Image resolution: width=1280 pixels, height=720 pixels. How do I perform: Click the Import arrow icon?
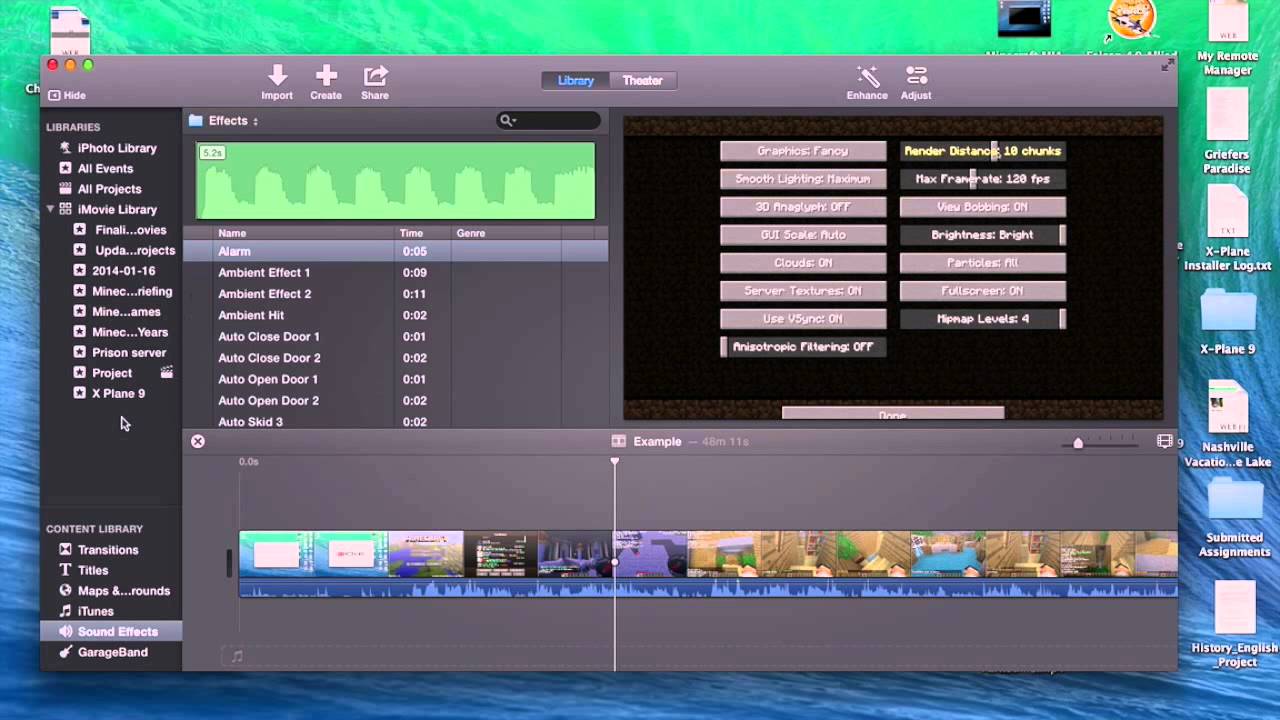pyautogui.click(x=277, y=75)
